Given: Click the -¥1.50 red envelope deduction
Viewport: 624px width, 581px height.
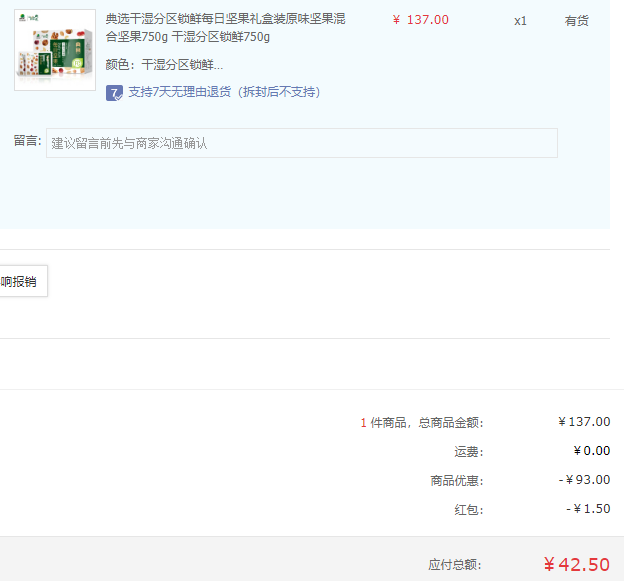Looking at the screenshot, I should (x=587, y=509).
